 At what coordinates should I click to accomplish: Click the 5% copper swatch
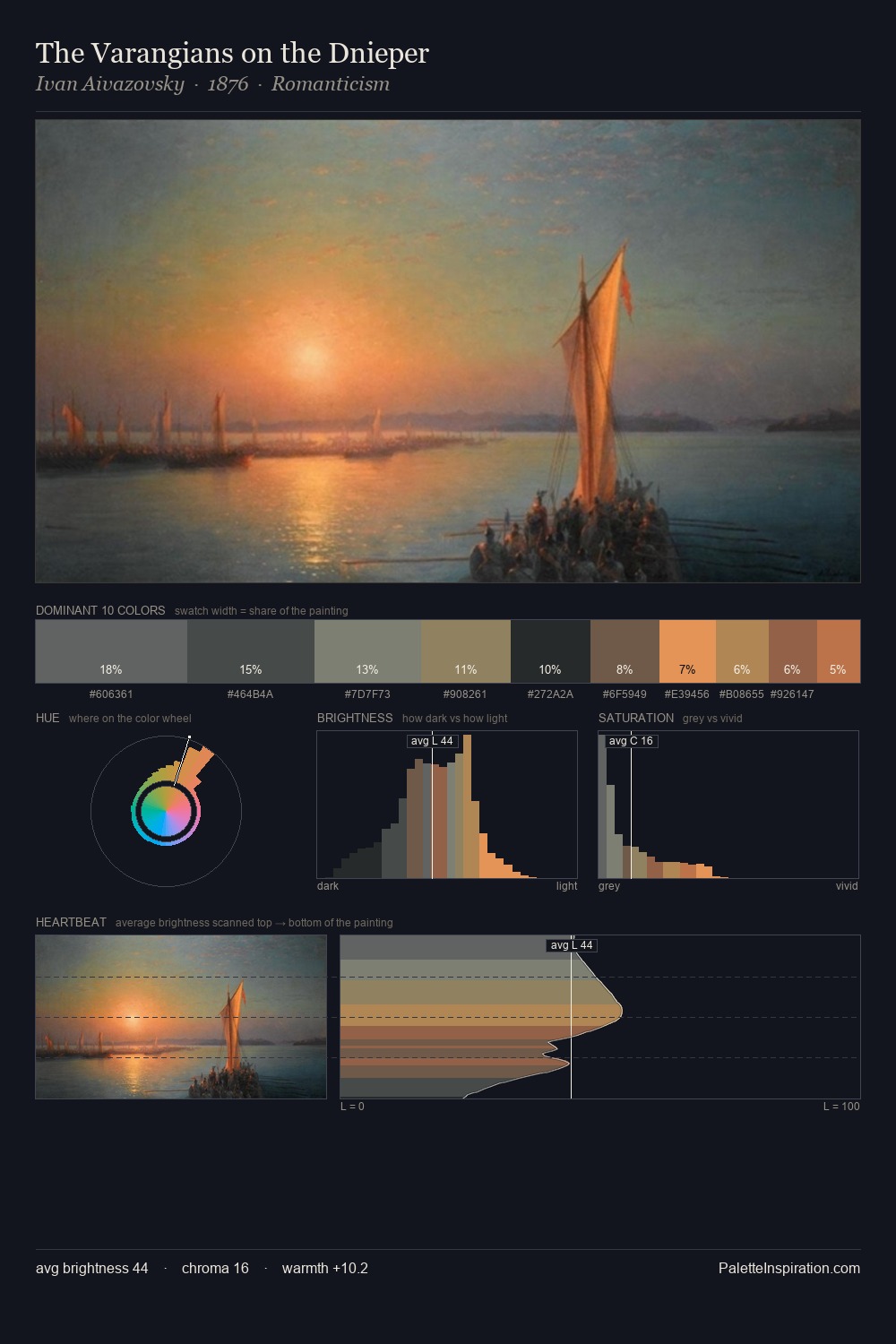839,651
